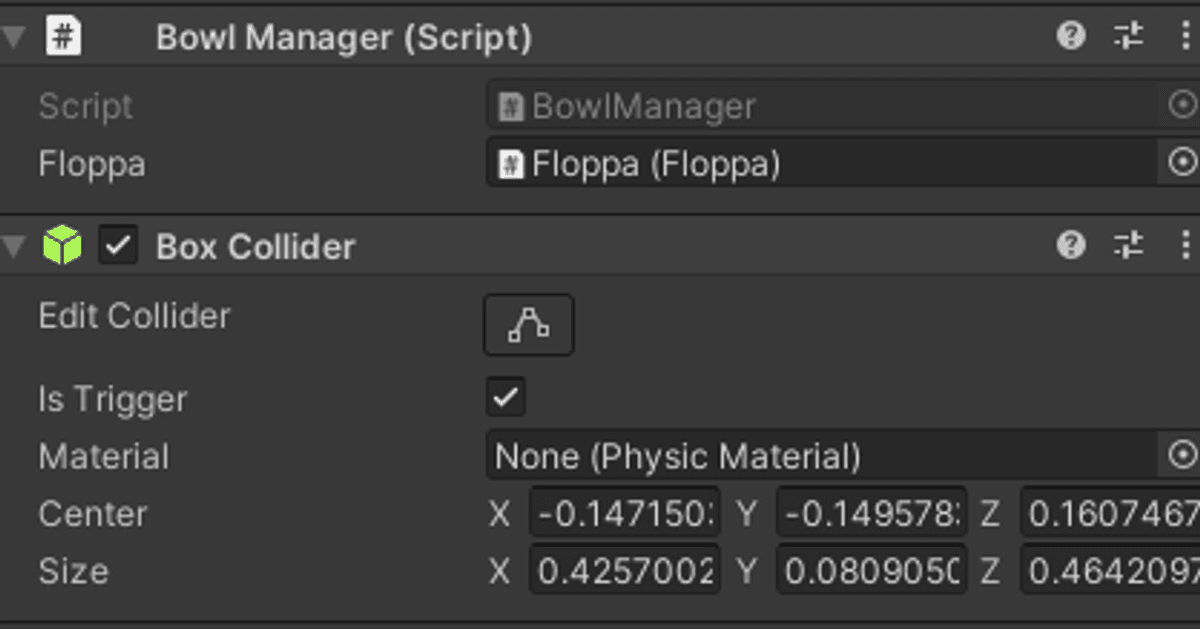Collapse the Box Collider component foldout
This screenshot has width=1200, height=629.
click(x=13, y=246)
